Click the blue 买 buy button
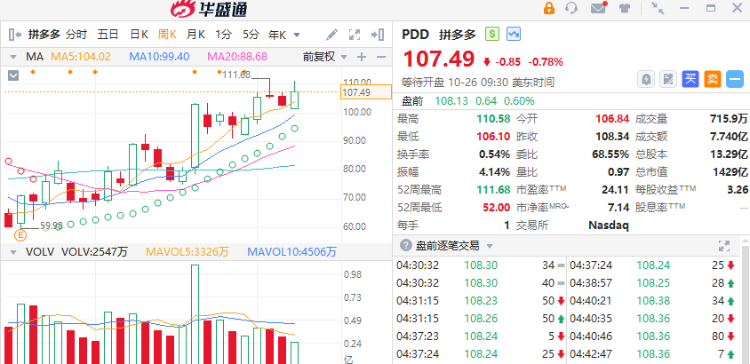The width and height of the screenshot is (750, 364). (x=690, y=79)
